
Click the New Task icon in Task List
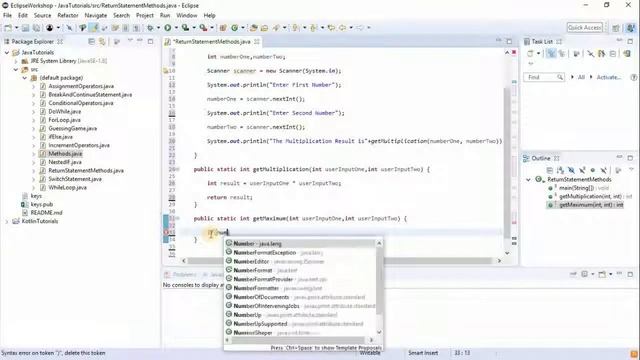pyautogui.click(x=530, y=53)
